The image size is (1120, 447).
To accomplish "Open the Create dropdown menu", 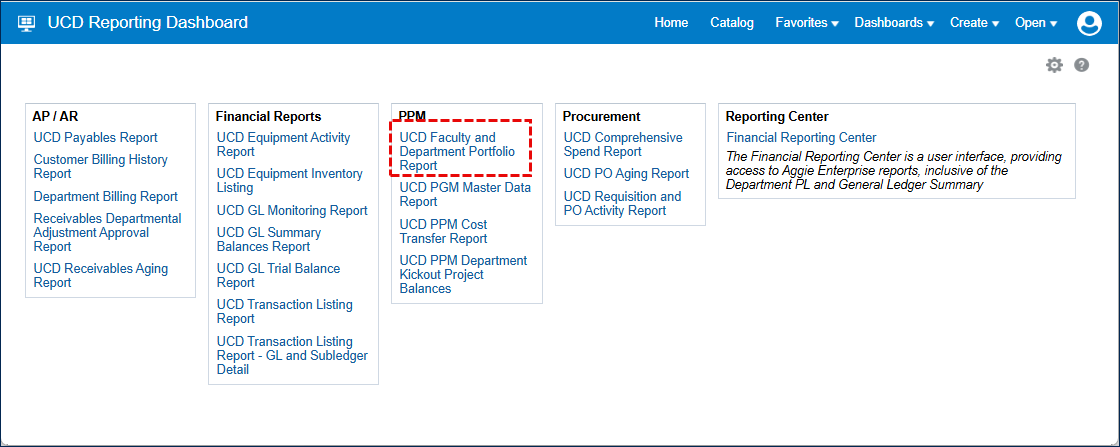I will 974,23.
